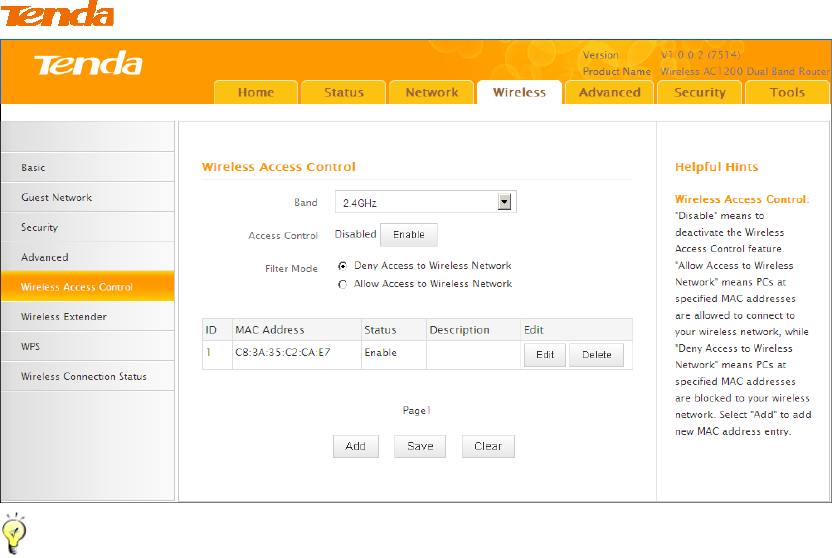Click the Page 1 indicator
The height and width of the screenshot is (558, 832).
pos(417,411)
